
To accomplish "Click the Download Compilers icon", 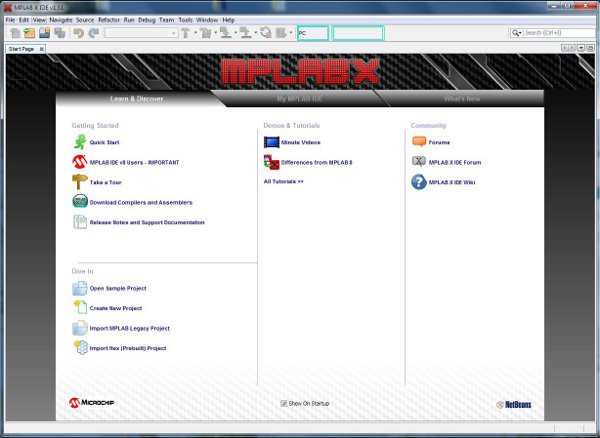I will pyautogui.click(x=80, y=202).
